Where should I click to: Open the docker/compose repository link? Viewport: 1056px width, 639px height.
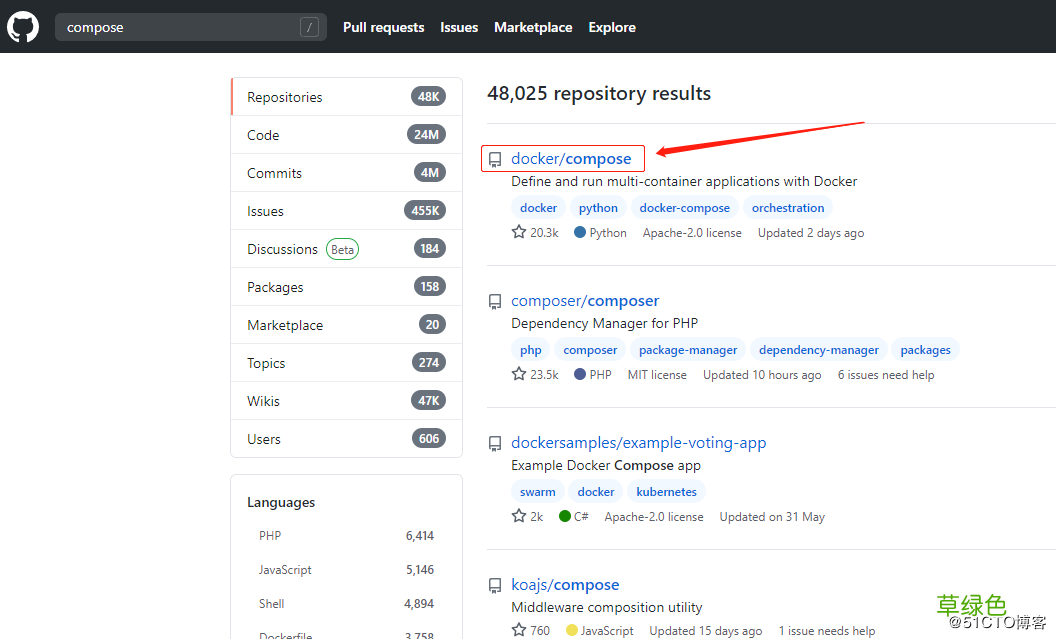[x=571, y=159]
